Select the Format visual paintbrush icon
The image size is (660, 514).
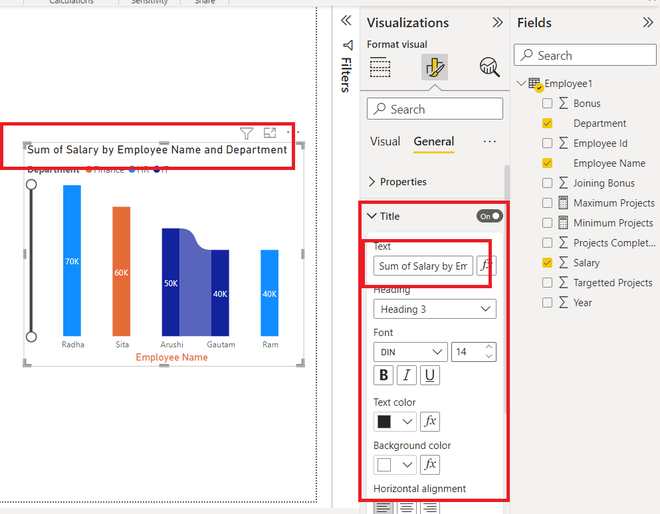pos(434,67)
